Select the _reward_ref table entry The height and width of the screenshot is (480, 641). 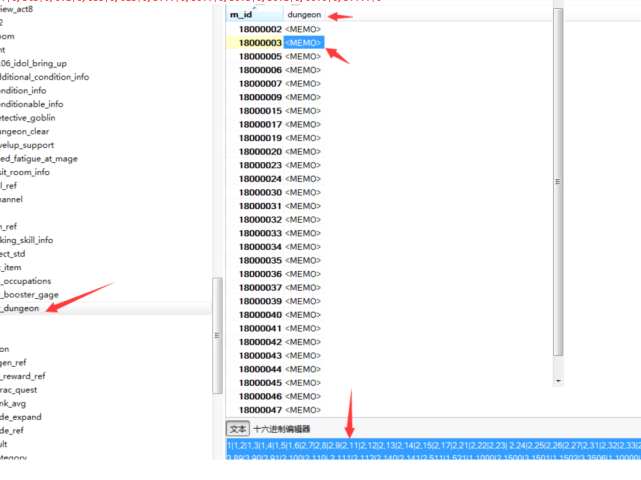(x=23, y=376)
